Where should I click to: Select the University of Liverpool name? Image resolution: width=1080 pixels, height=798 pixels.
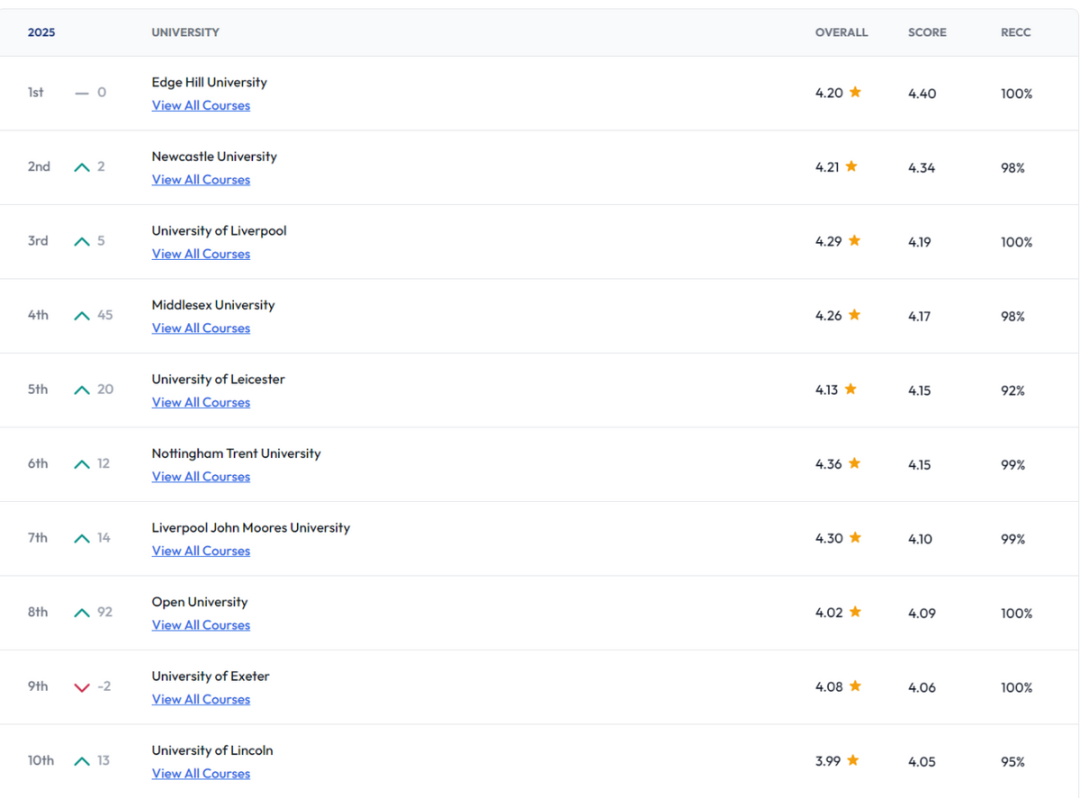click(219, 231)
